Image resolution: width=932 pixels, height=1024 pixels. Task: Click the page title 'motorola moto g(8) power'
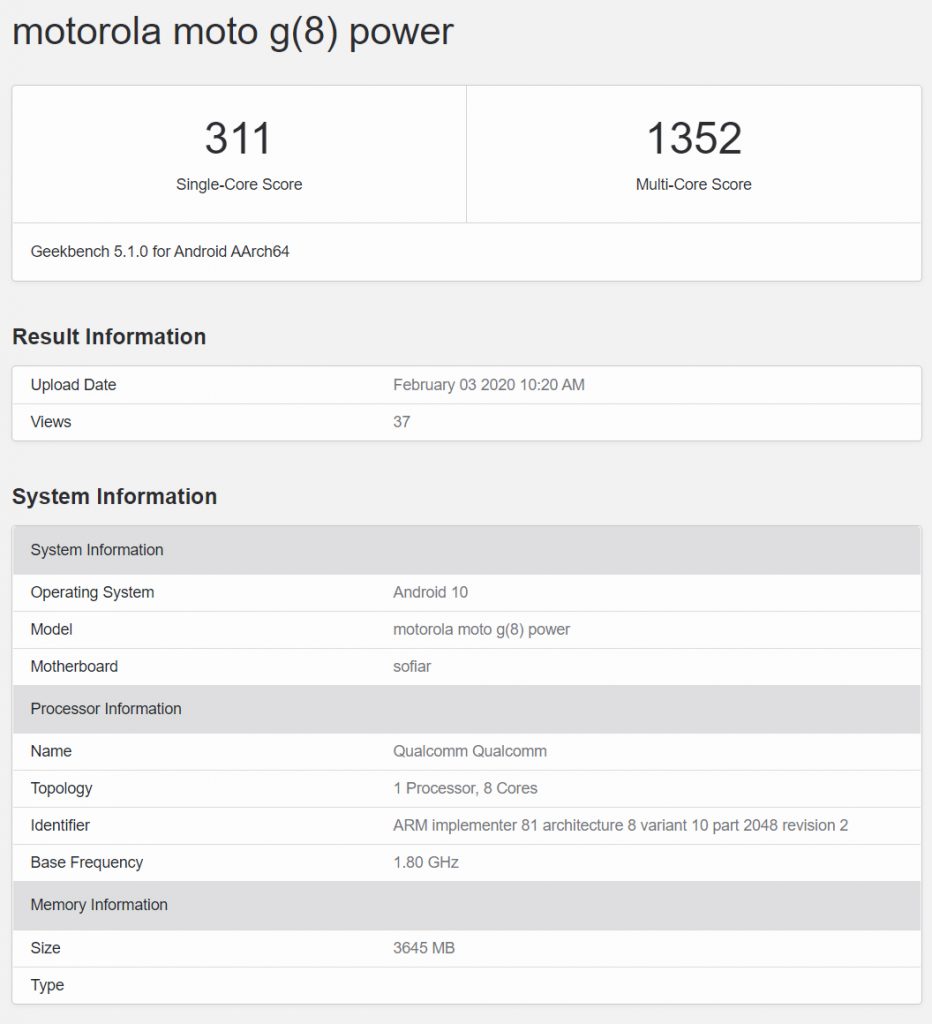coord(232,32)
